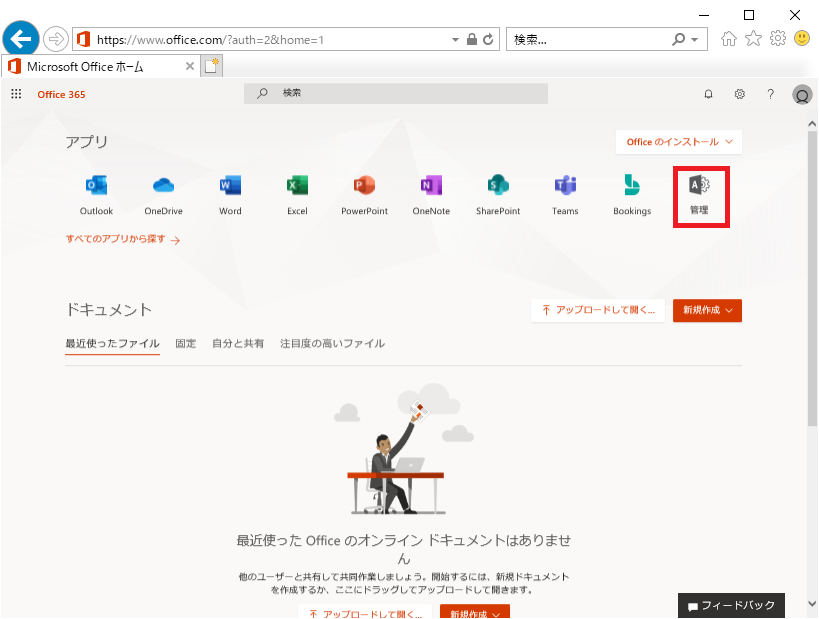Close the Microsoft Office ホーム tab

click(x=190, y=66)
